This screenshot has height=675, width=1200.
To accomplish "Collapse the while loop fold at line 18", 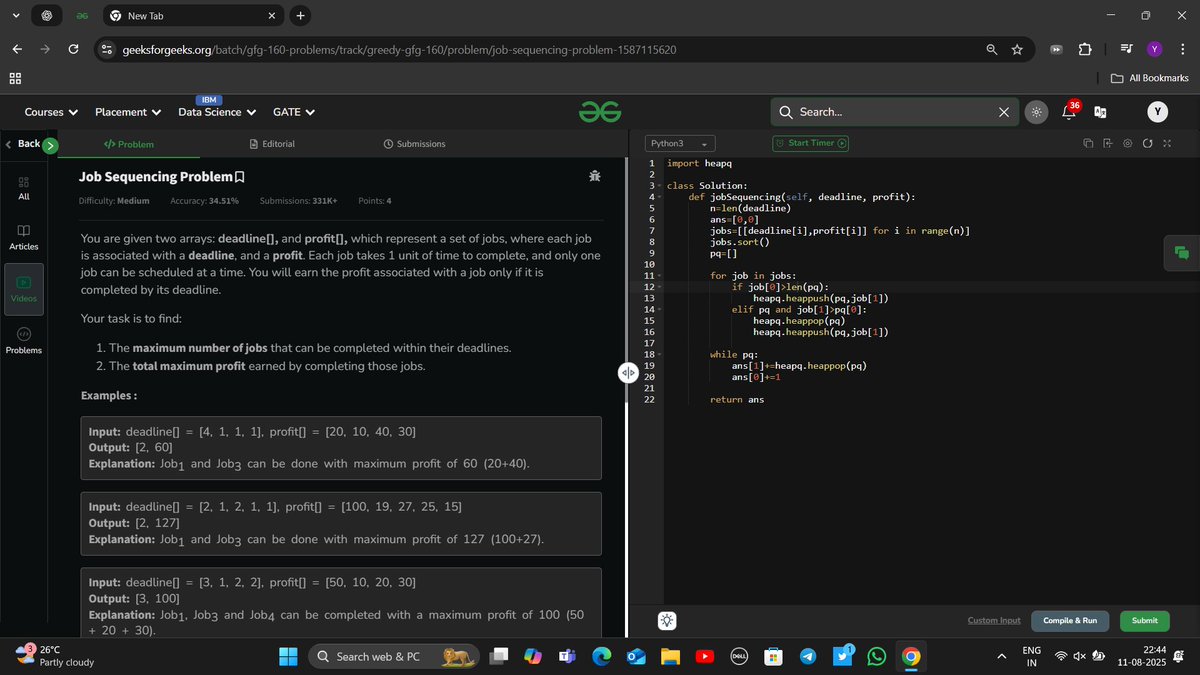I will pos(661,354).
